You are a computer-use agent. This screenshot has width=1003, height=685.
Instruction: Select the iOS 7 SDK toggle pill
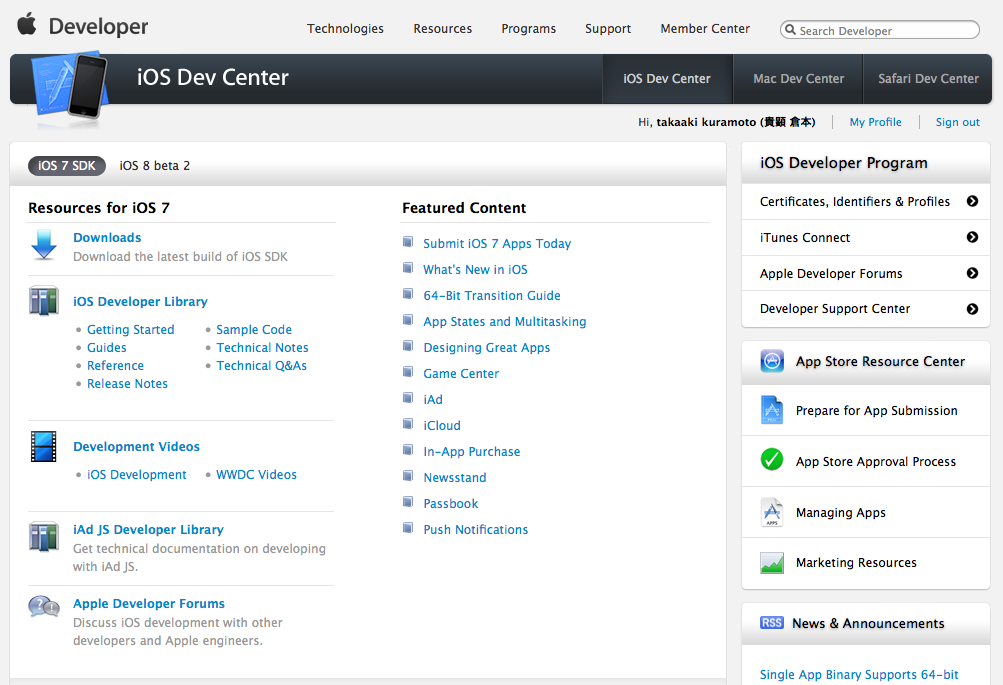67,166
